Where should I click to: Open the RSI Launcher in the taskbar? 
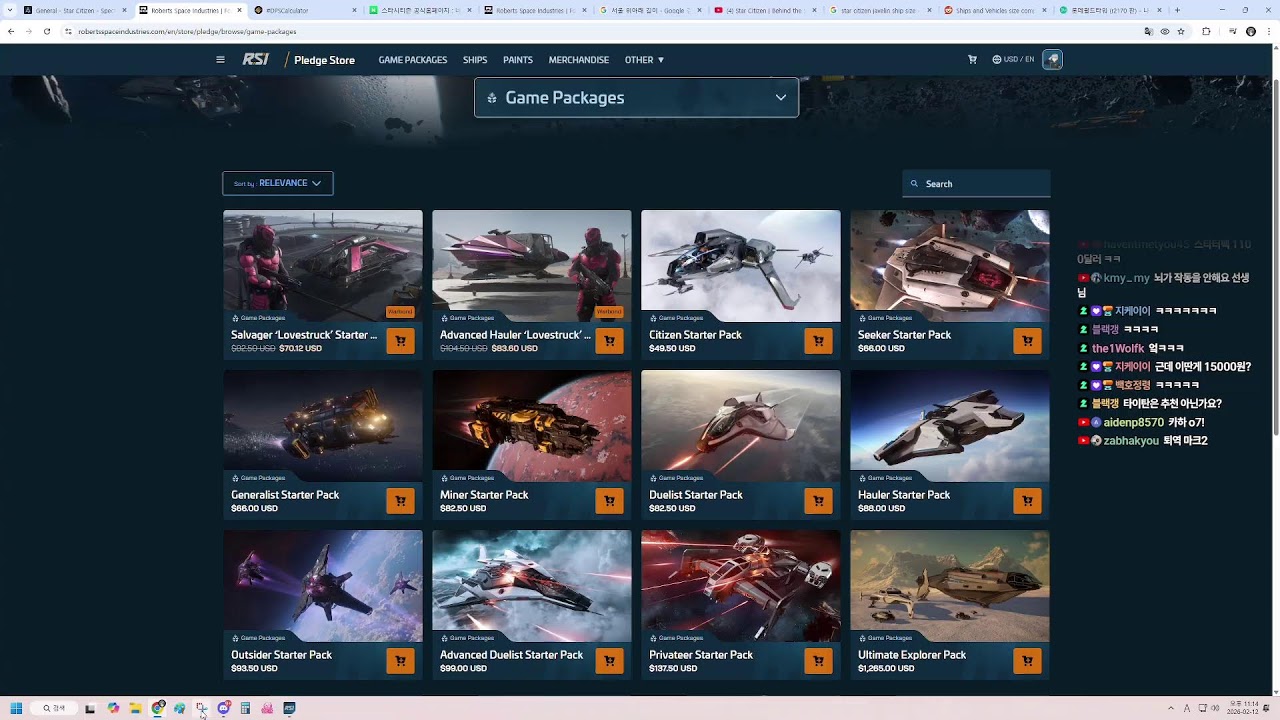[289, 708]
